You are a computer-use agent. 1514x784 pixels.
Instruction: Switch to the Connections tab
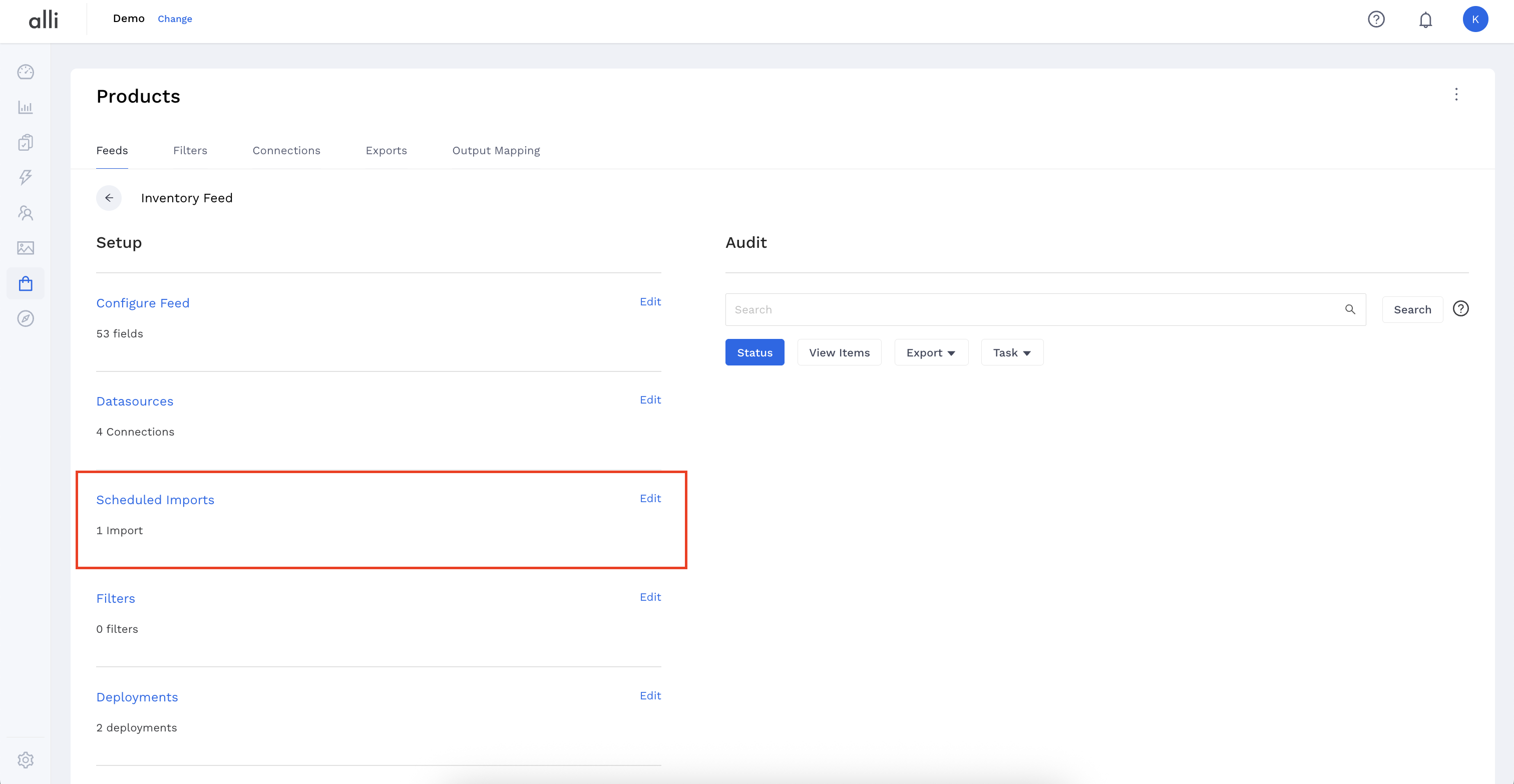(x=286, y=151)
